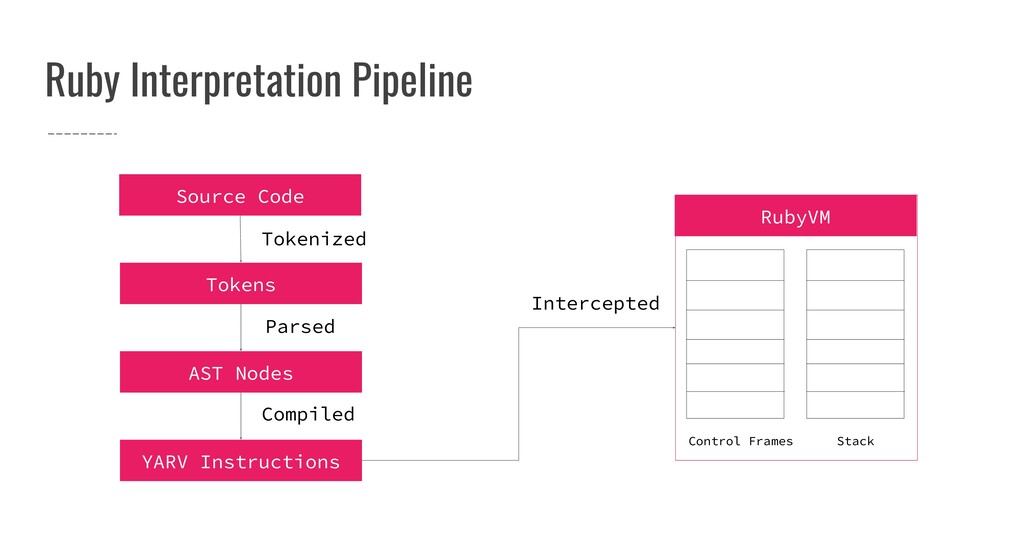Select the YARV Instructions box
Viewport: 1024px width, 540px height.
pos(240,460)
